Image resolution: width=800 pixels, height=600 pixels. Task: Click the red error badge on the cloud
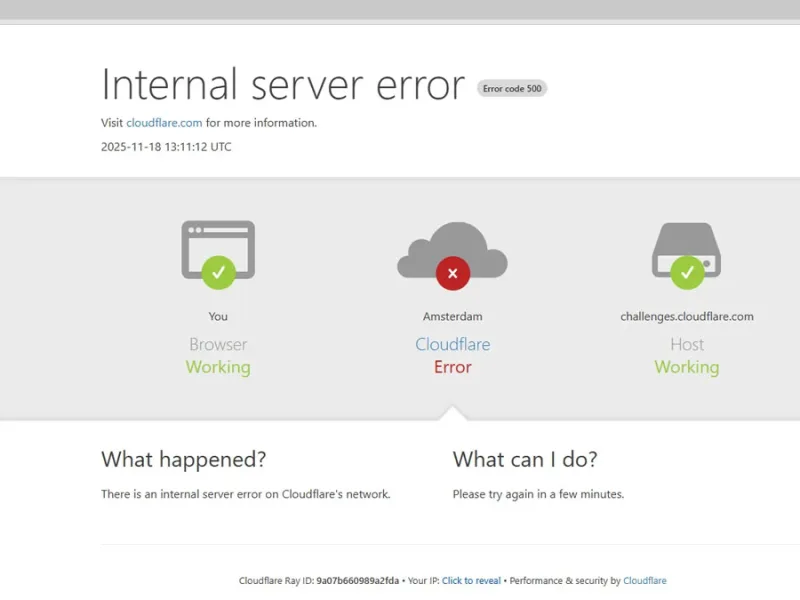tap(453, 273)
